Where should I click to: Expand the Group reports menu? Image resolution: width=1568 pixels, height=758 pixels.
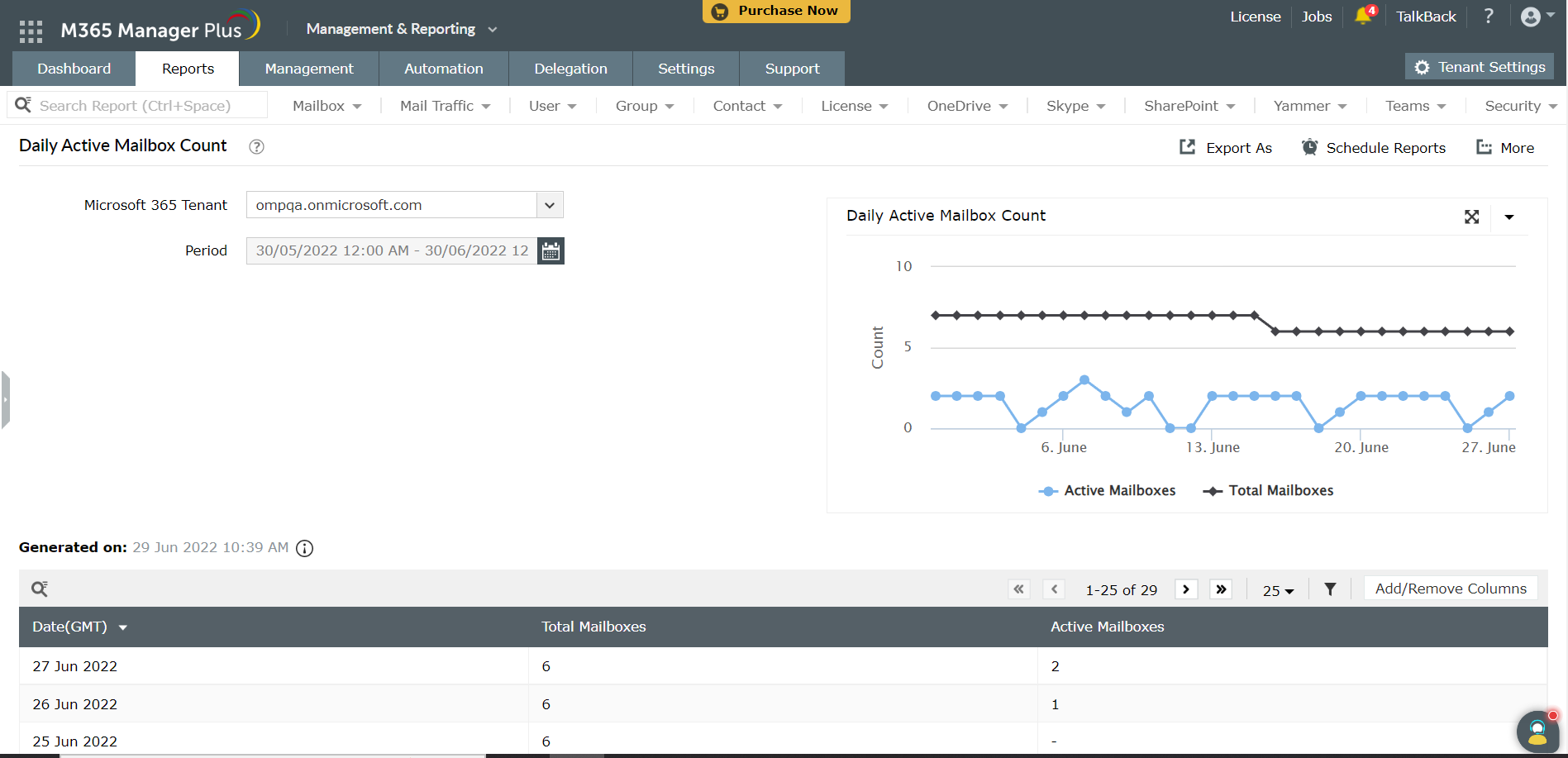click(645, 106)
